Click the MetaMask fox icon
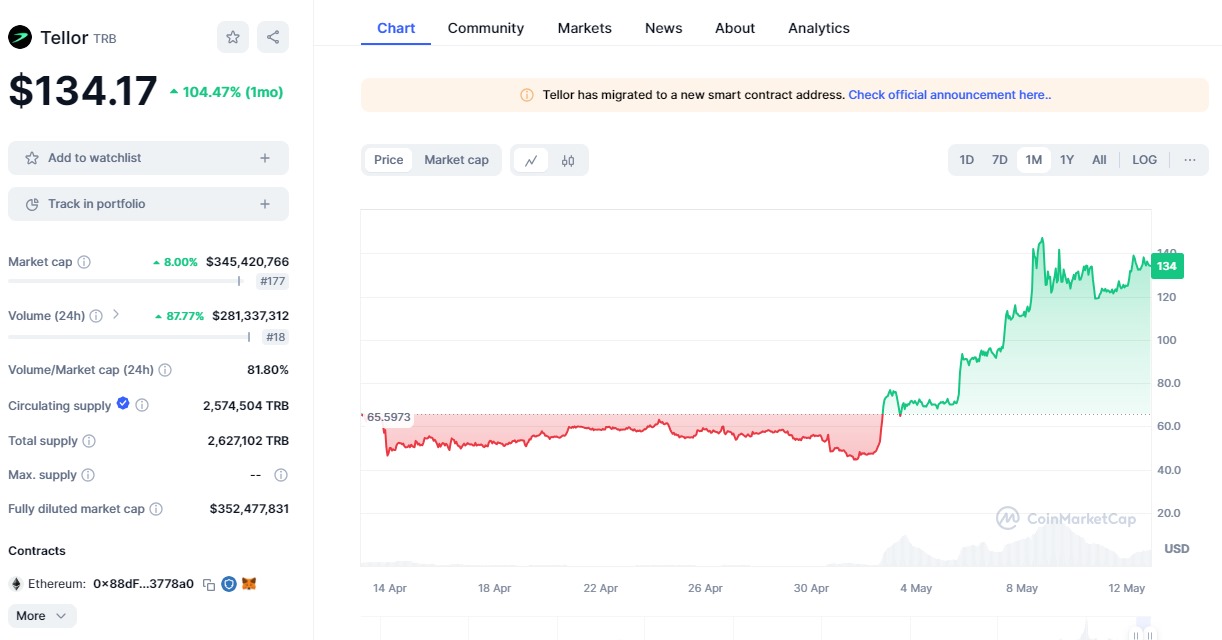The height and width of the screenshot is (640, 1222). pos(249,584)
